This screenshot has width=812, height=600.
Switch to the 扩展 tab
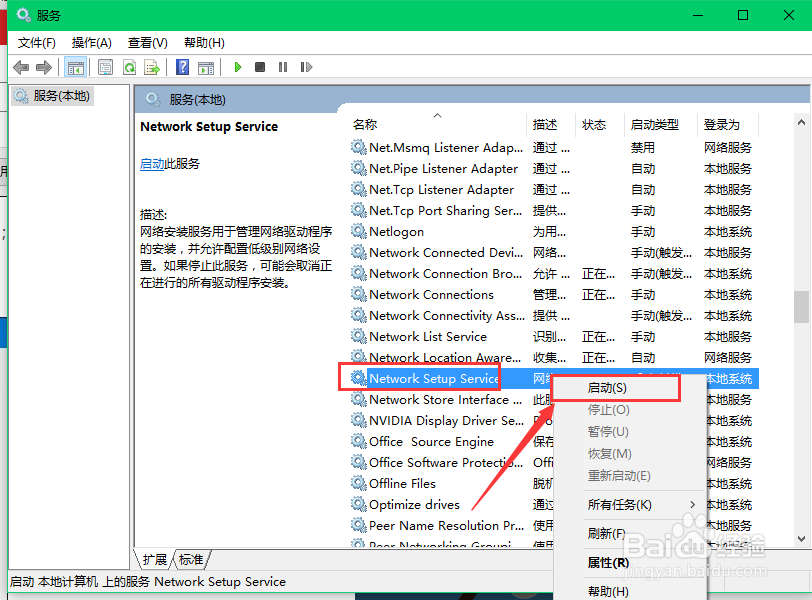[x=155, y=560]
